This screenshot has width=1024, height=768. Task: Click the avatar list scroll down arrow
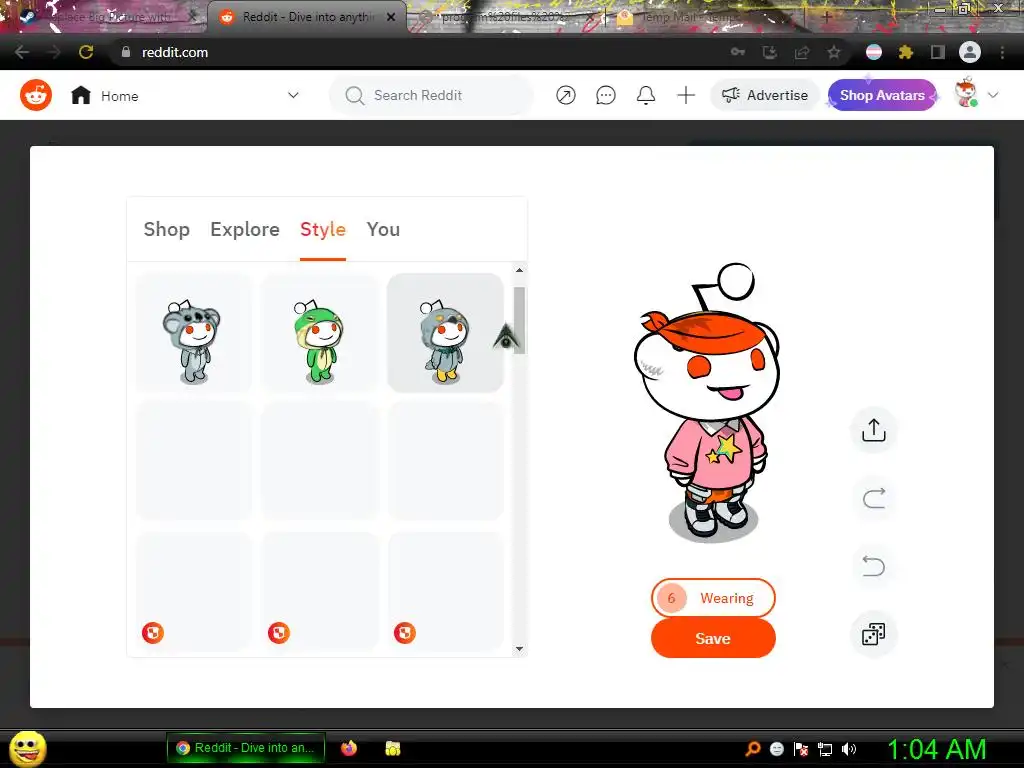[519, 648]
